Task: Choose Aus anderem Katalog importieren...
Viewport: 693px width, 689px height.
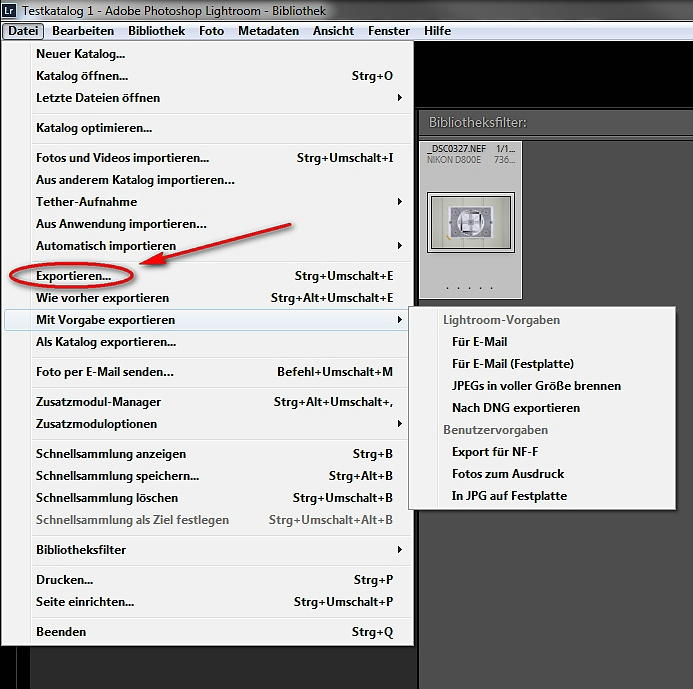Action: click(x=207, y=180)
